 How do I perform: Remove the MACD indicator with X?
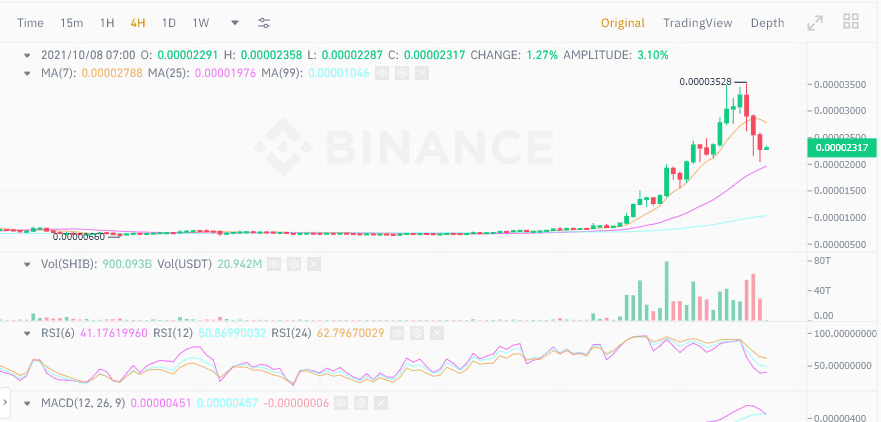(380, 403)
